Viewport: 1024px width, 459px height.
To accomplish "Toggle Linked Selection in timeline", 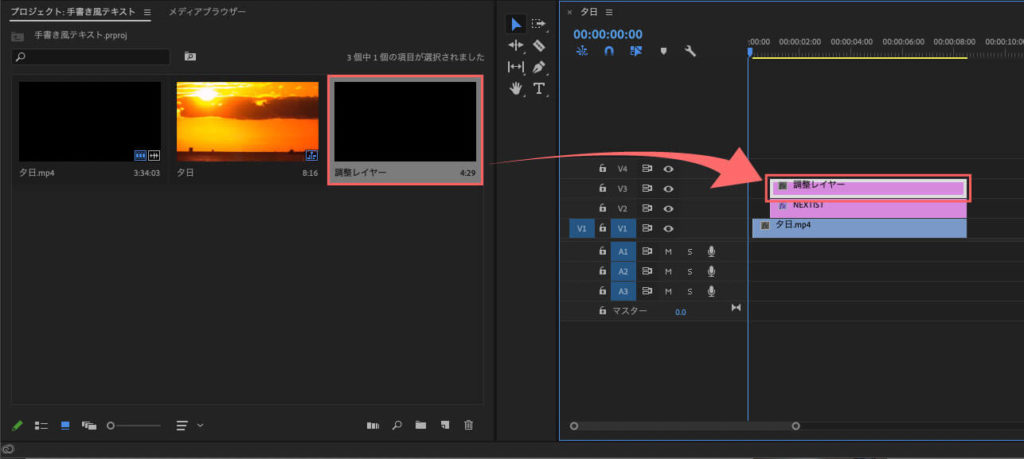I will tap(635, 51).
